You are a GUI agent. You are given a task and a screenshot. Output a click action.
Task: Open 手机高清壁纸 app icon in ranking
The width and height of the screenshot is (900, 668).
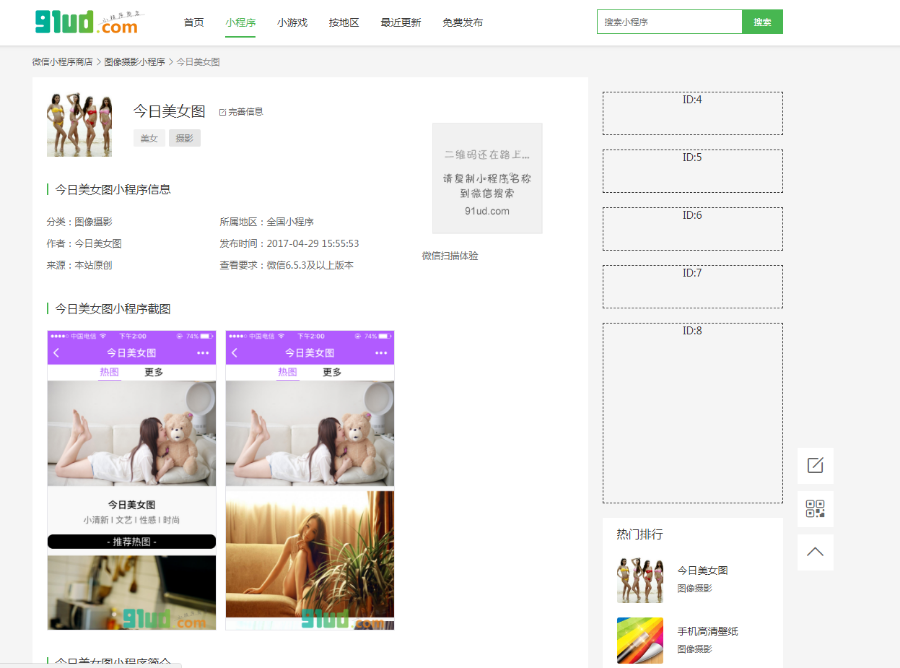tap(639, 639)
